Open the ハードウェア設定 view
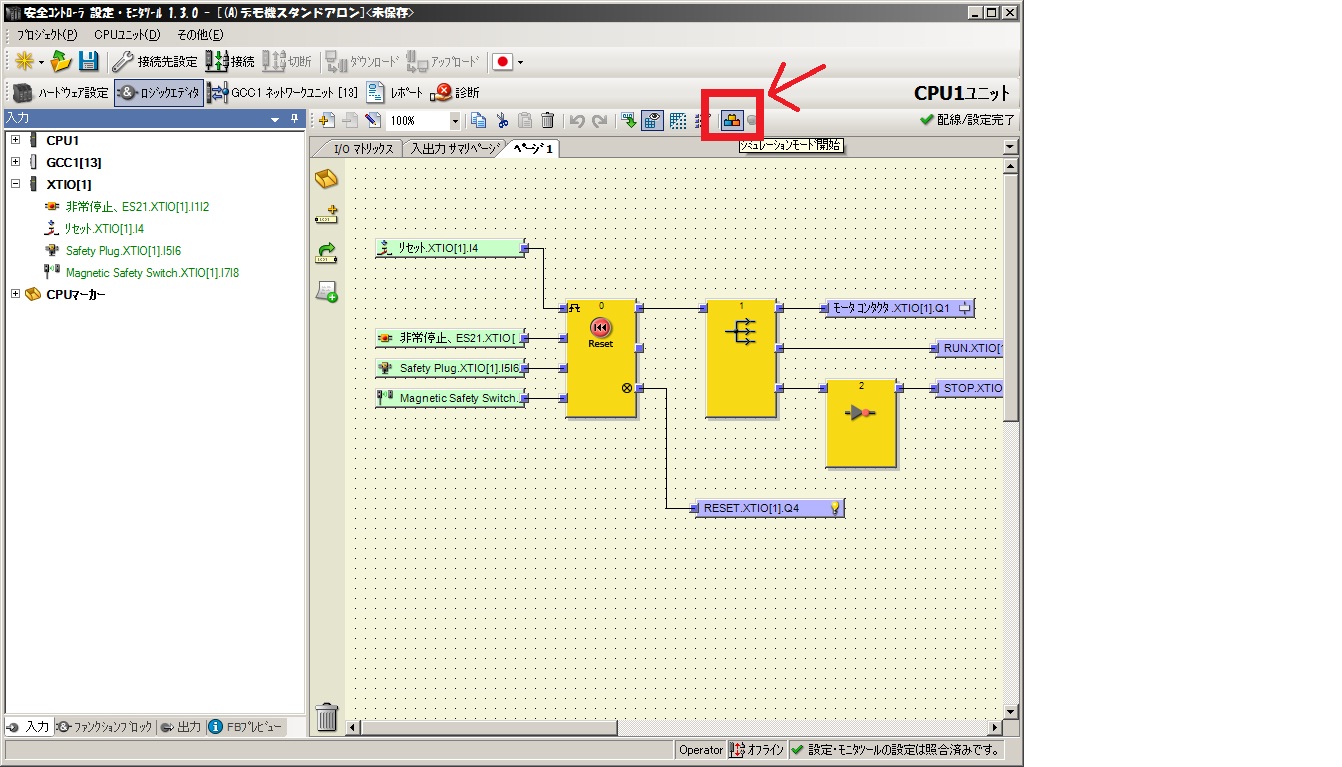The height and width of the screenshot is (767, 1342). [62, 93]
